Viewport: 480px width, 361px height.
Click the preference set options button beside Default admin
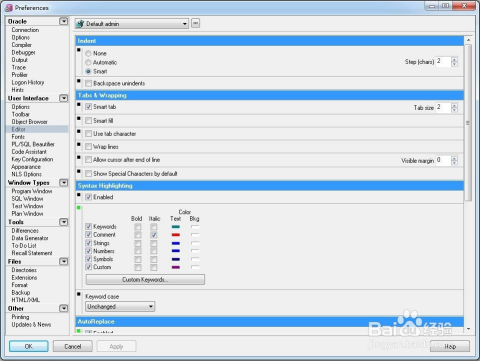pos(196,23)
